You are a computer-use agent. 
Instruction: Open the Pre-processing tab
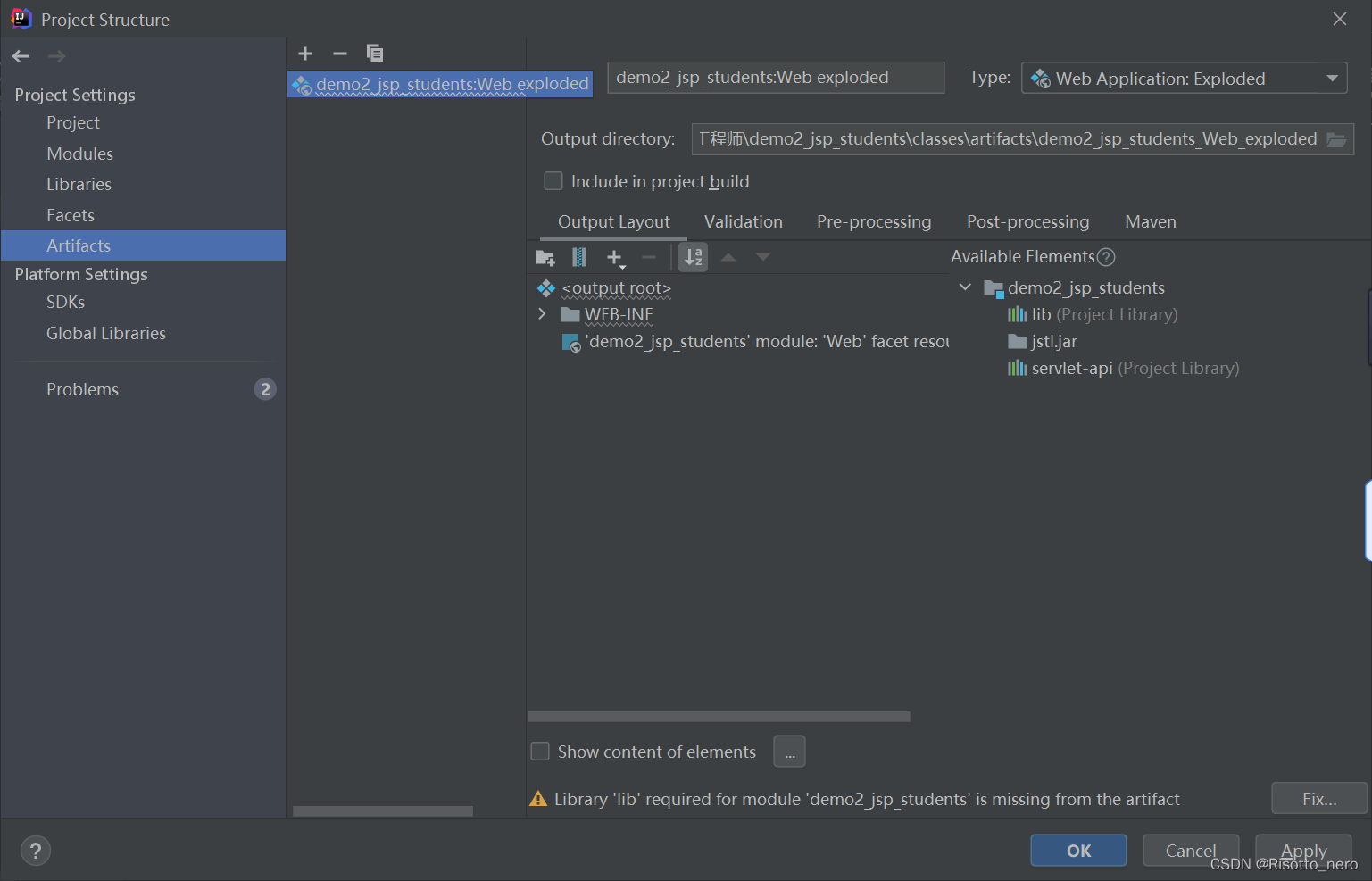click(874, 222)
